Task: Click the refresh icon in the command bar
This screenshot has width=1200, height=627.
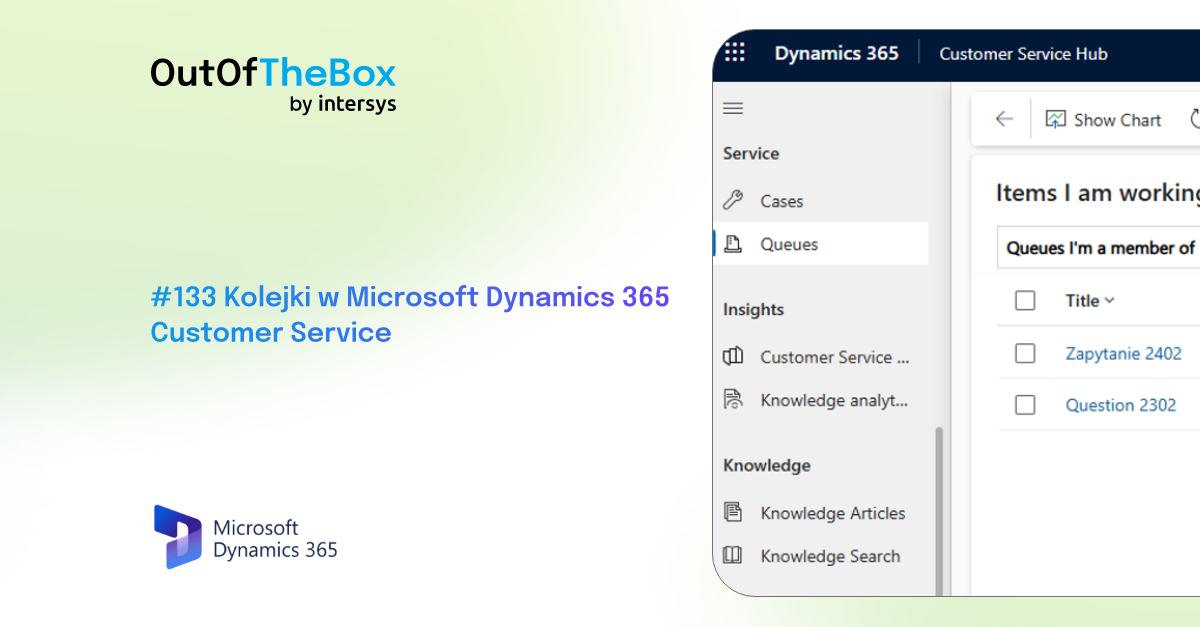Action: pos(1196,119)
